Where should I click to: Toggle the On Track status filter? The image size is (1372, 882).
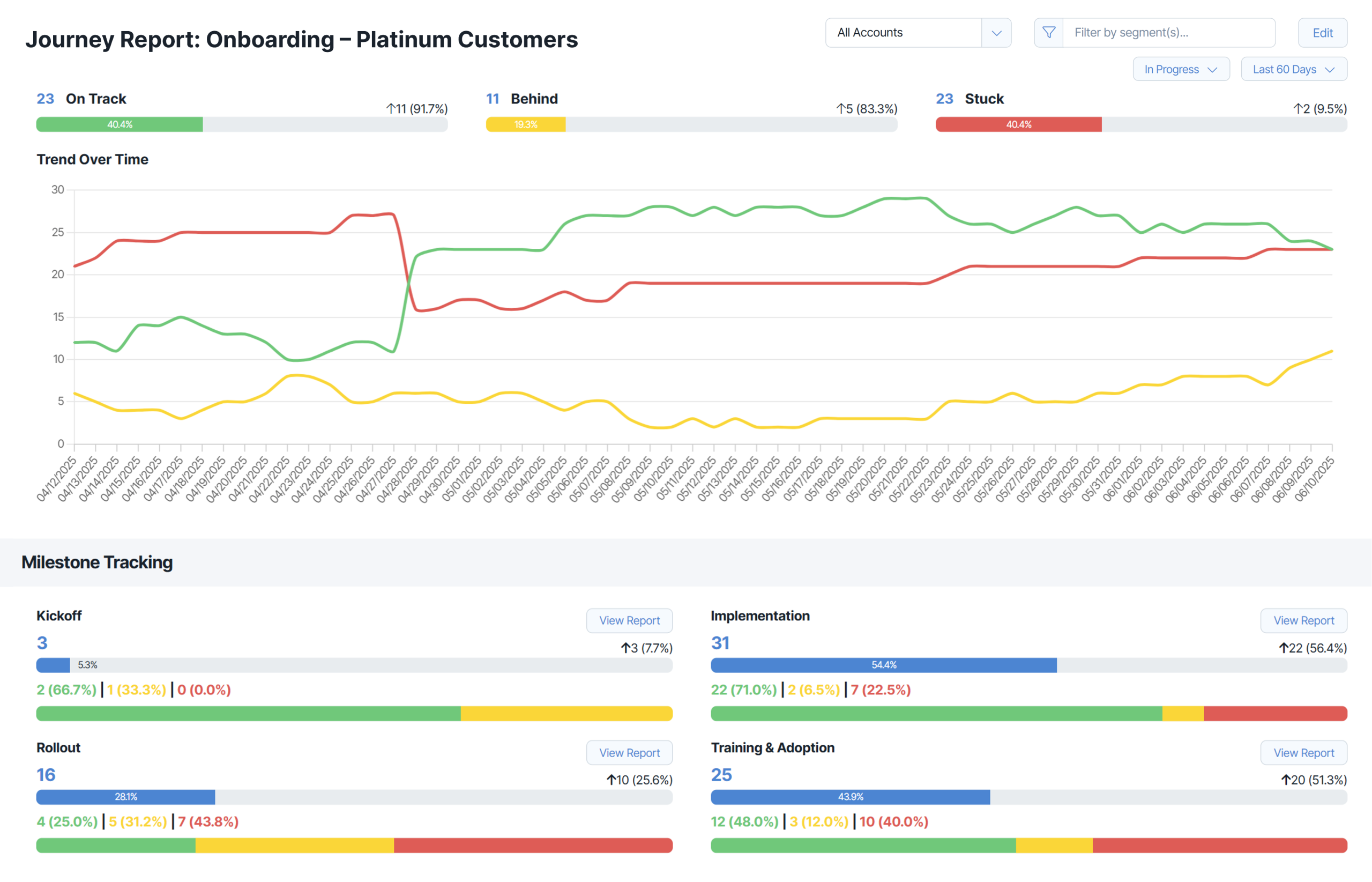click(95, 99)
